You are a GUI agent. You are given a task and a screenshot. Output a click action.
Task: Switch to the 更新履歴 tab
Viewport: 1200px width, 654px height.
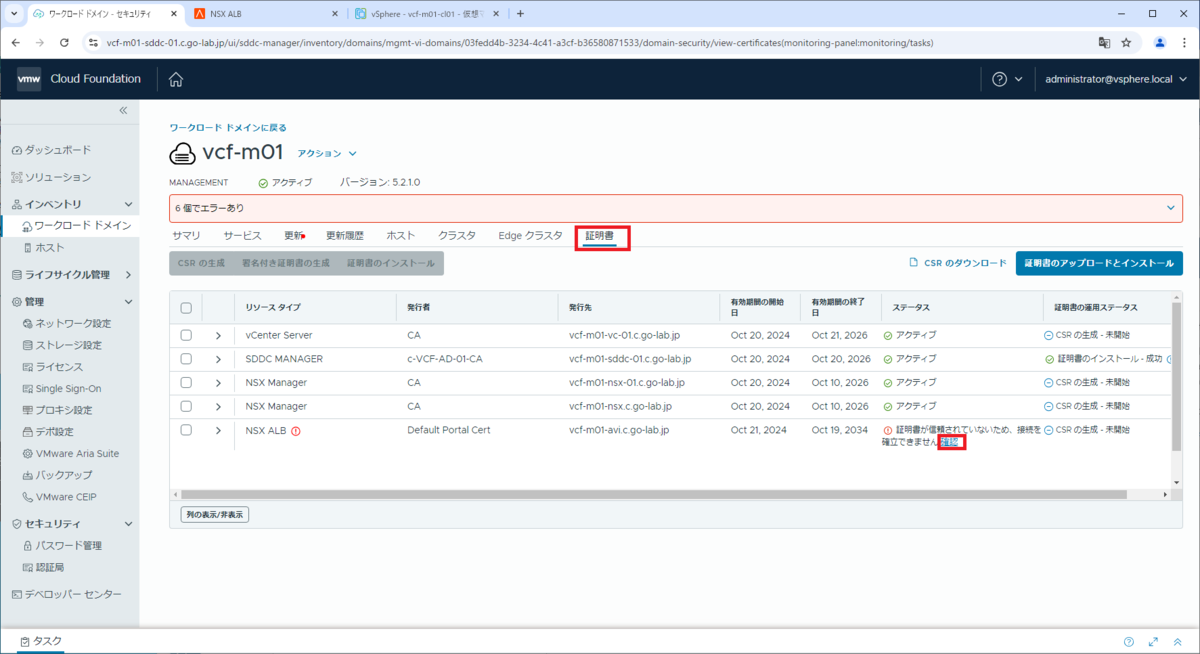[x=345, y=236]
